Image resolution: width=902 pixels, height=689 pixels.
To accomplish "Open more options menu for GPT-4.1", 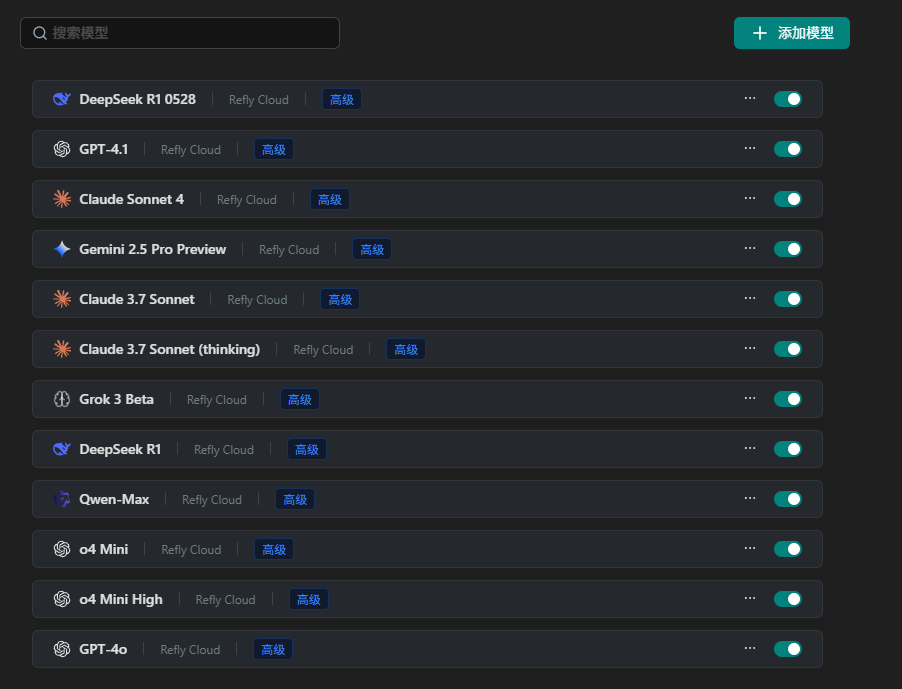I will point(750,148).
